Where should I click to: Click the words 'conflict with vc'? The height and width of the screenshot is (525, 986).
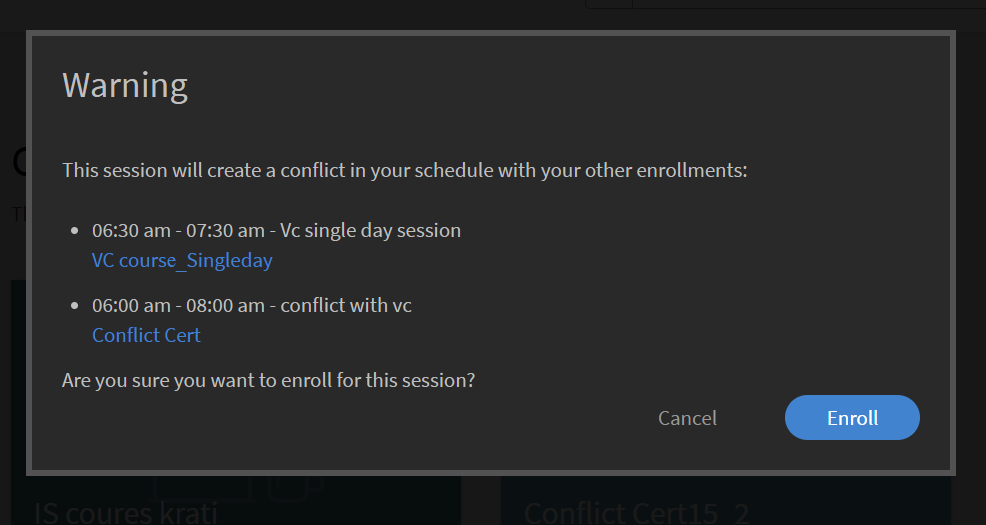[346, 305]
